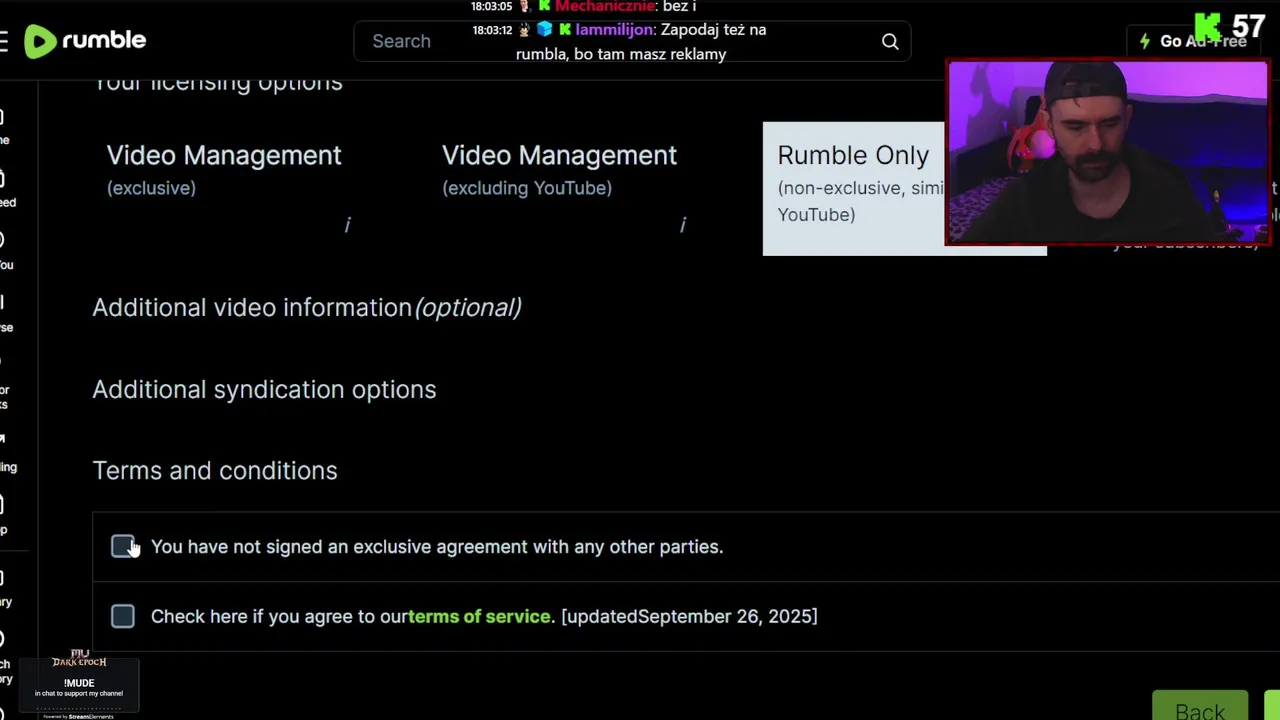This screenshot has height=720, width=1280.
Task: Open info icon for Video Management (exclusive)
Action: [x=347, y=226]
